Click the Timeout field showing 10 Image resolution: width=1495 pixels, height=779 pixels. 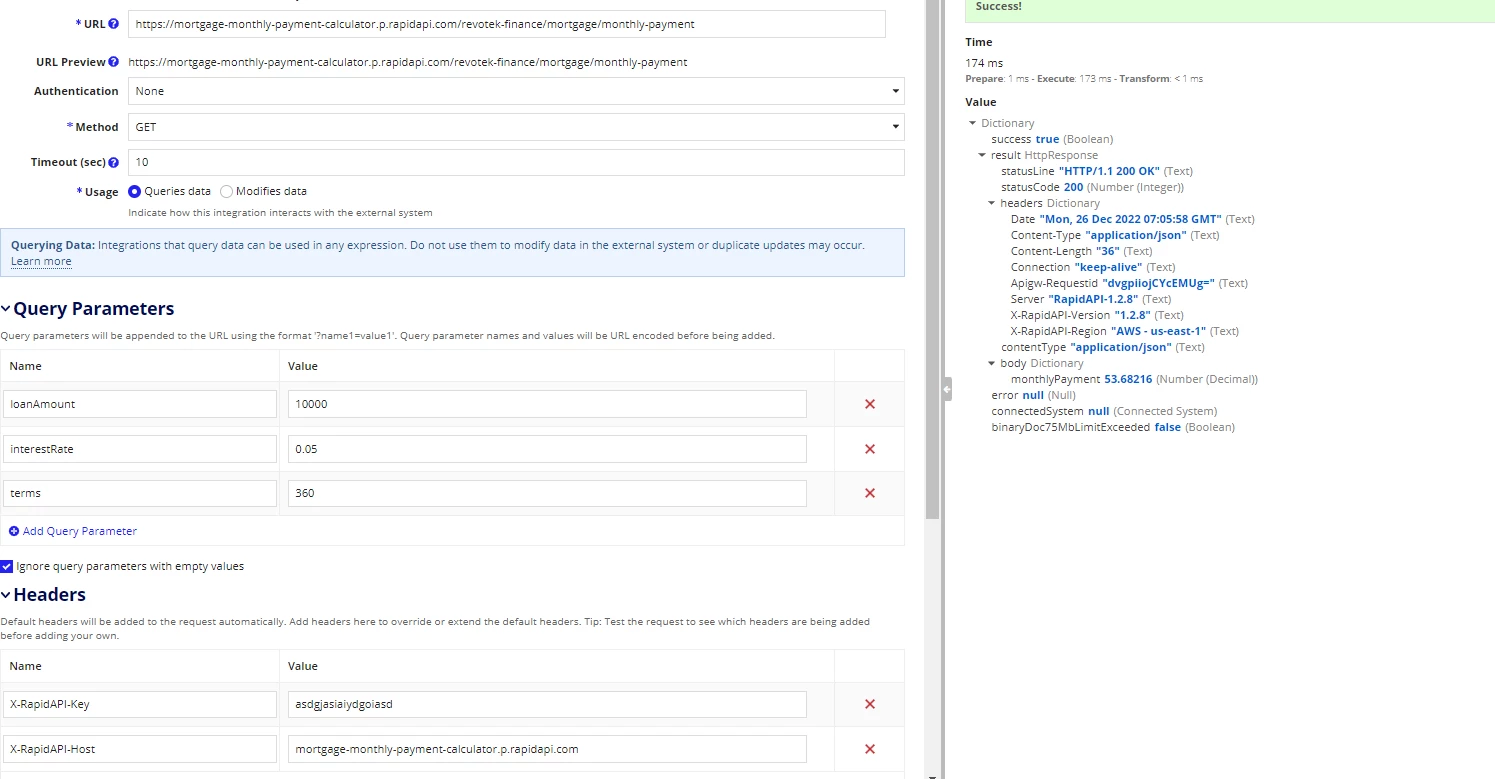(516, 162)
